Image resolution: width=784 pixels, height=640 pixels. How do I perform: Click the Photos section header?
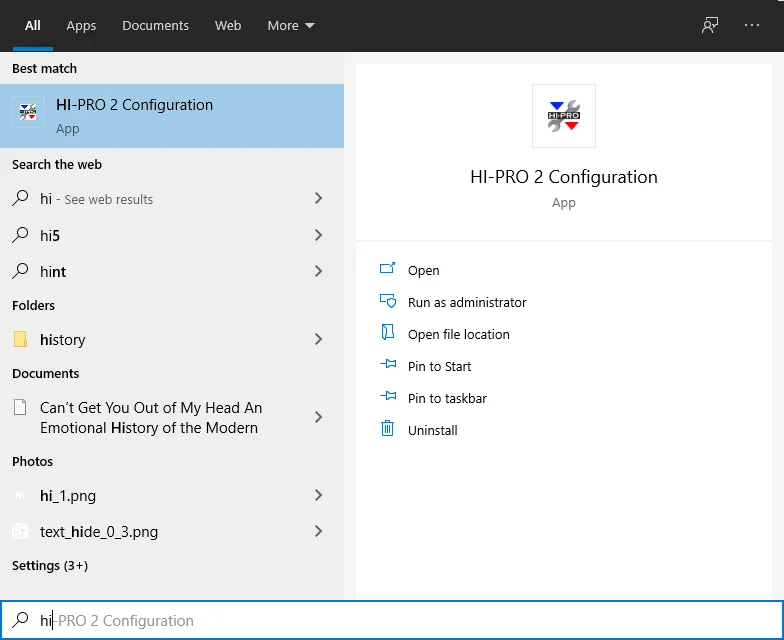[x=32, y=462]
